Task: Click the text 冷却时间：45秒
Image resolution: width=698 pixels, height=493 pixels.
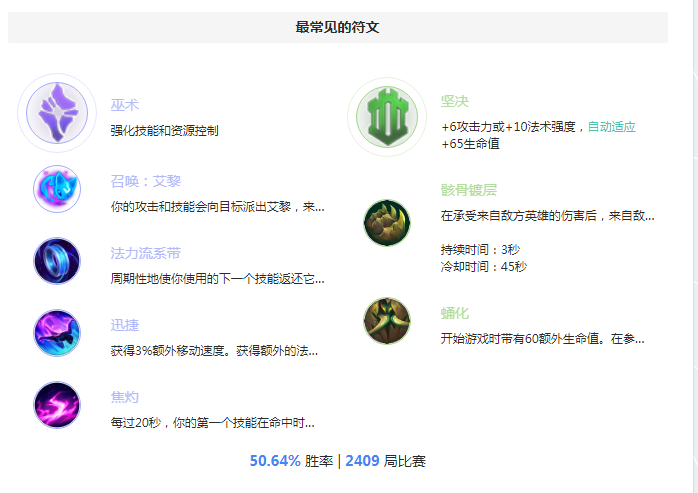Action: click(484, 267)
